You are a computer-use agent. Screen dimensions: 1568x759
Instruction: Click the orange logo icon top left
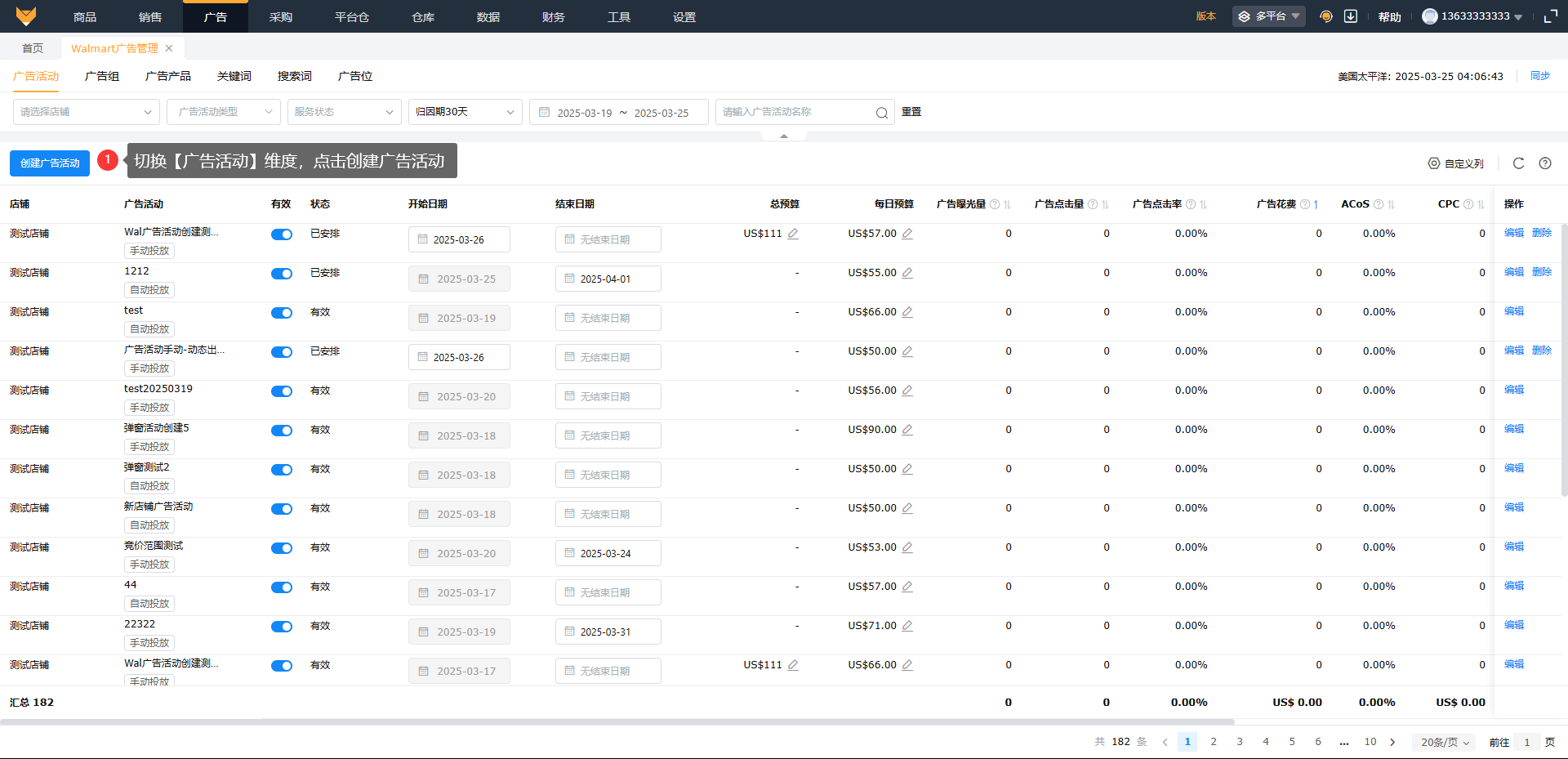26,16
